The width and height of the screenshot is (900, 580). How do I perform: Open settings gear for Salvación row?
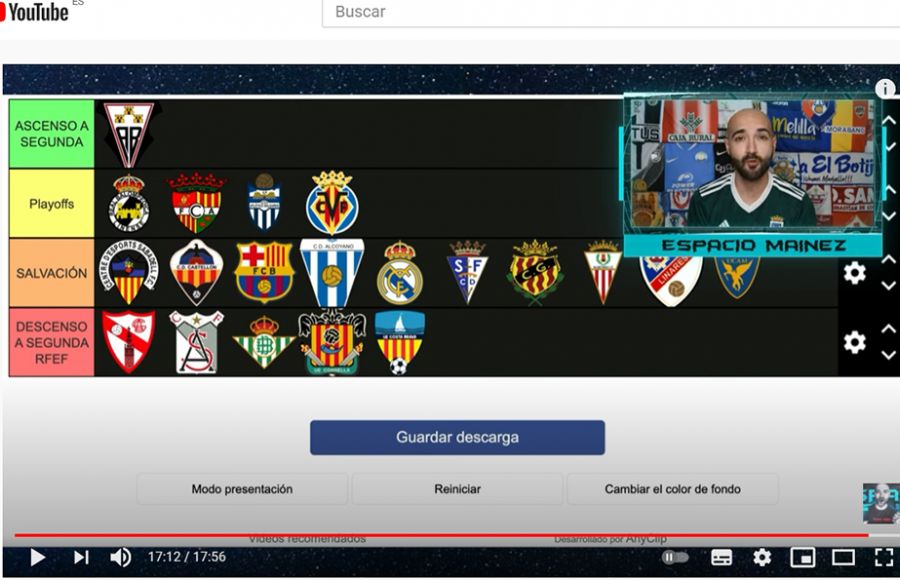(x=855, y=273)
